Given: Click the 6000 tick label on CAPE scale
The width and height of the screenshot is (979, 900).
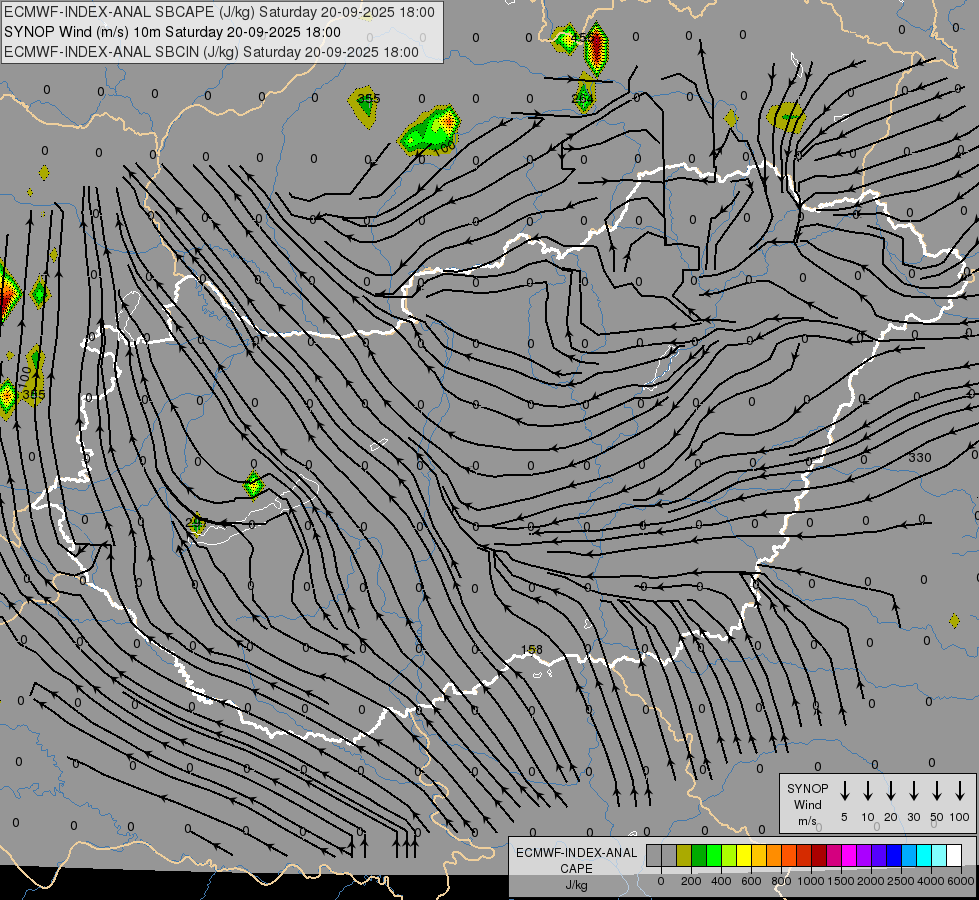Looking at the screenshot, I should click(x=961, y=881).
